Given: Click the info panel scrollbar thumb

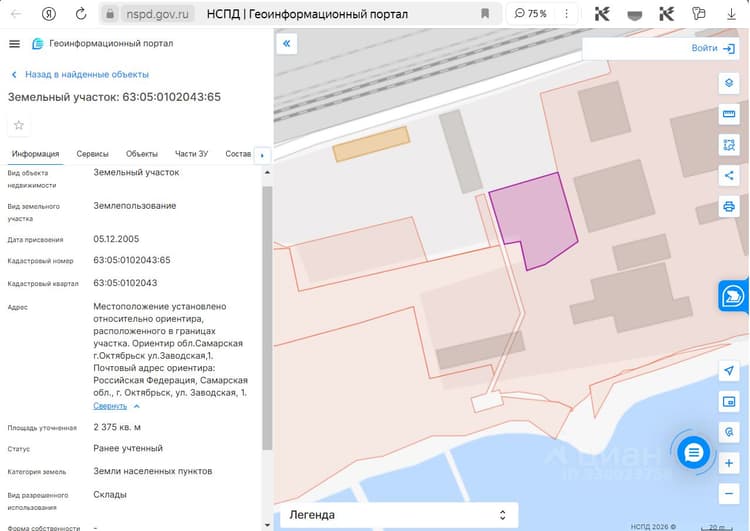Looking at the screenshot, I should 267,318.
